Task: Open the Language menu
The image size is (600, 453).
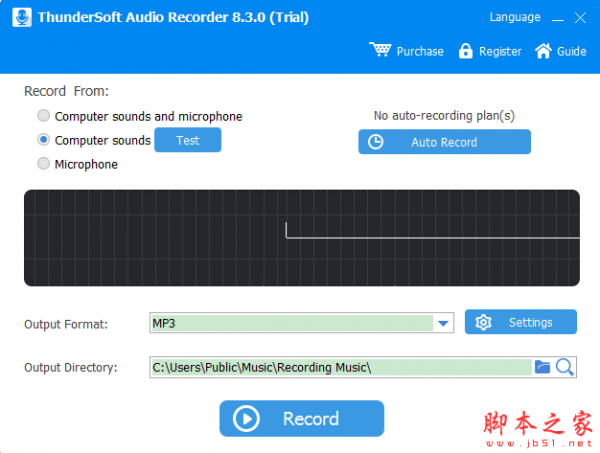Action: [x=515, y=17]
